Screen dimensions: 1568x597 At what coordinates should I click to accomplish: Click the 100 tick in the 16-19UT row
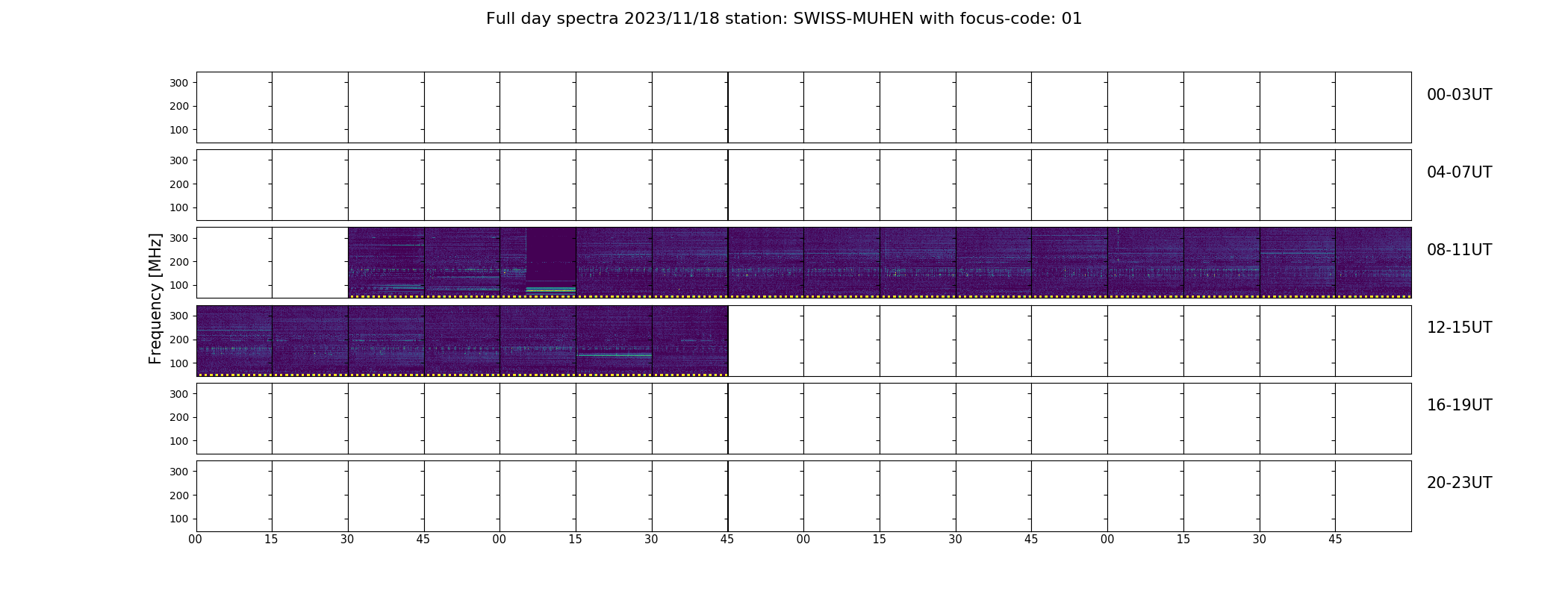(179, 441)
